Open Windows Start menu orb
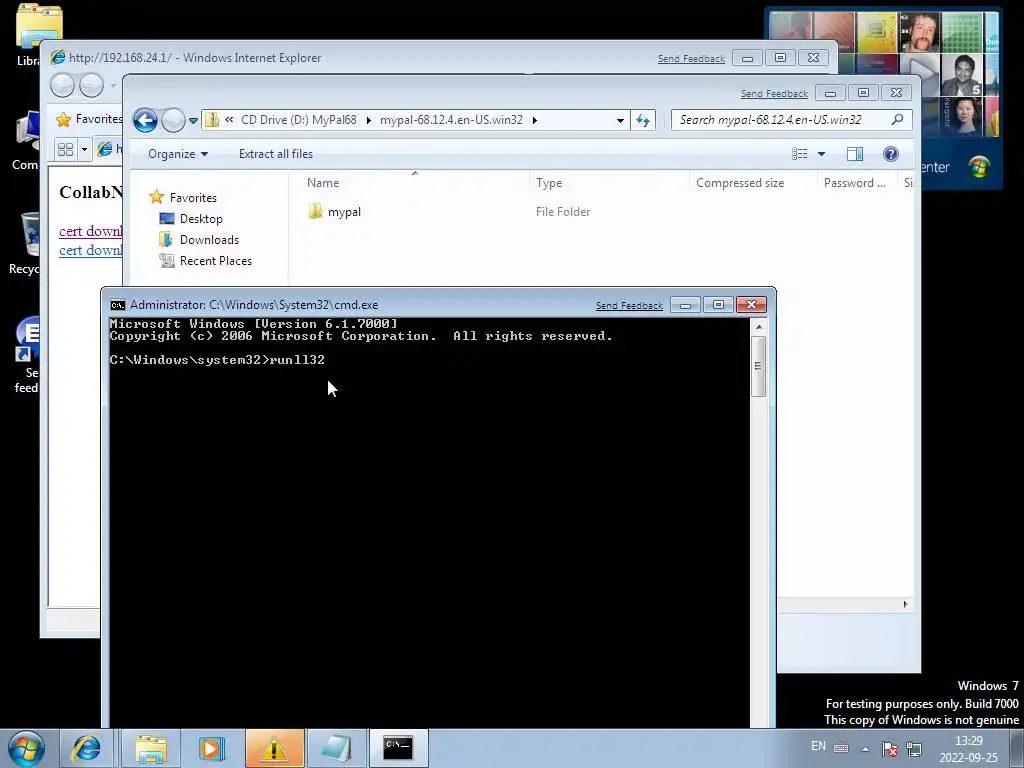Image resolution: width=1024 pixels, height=768 pixels. click(26, 748)
